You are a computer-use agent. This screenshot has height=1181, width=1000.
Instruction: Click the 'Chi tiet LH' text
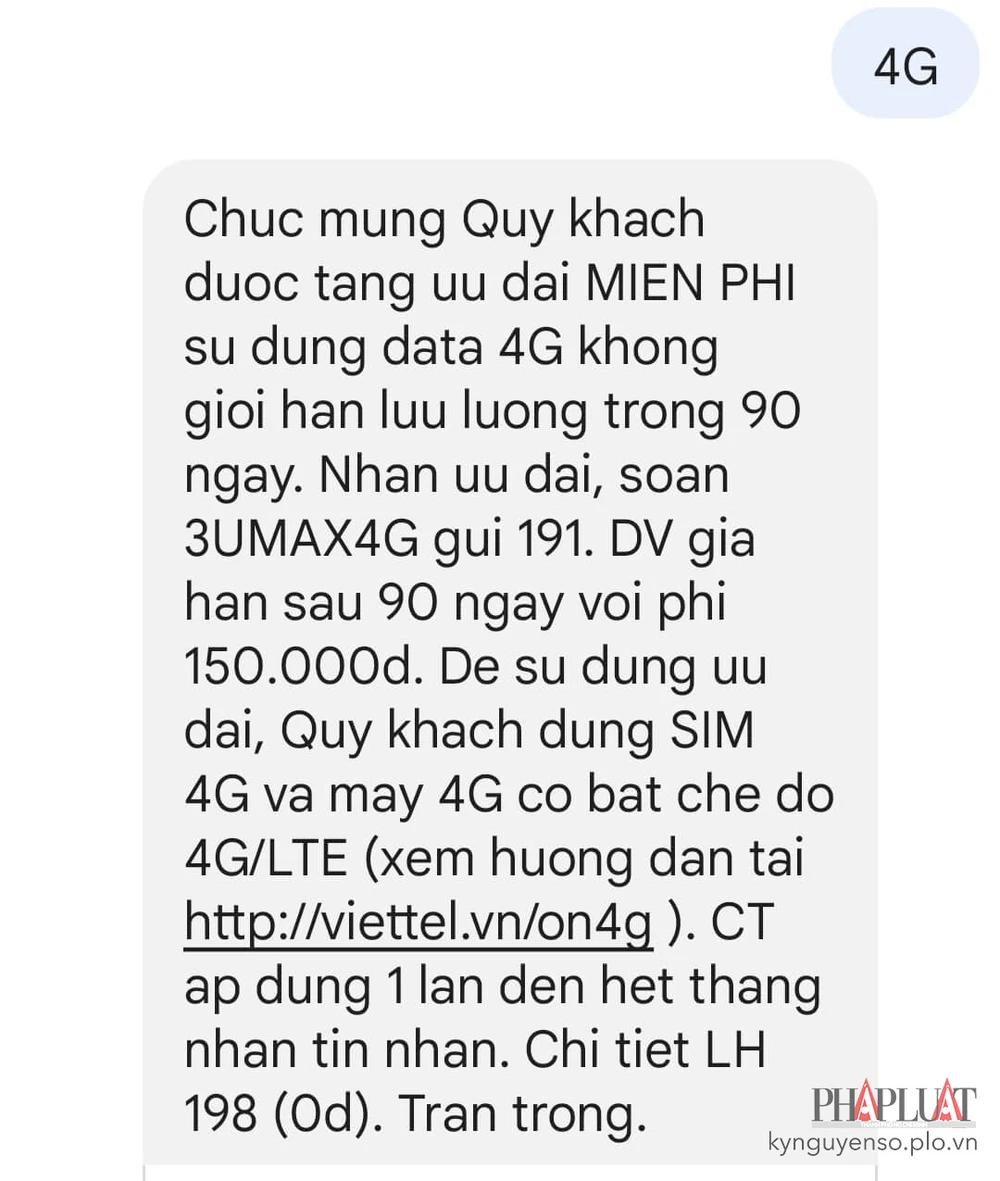coord(645,1050)
